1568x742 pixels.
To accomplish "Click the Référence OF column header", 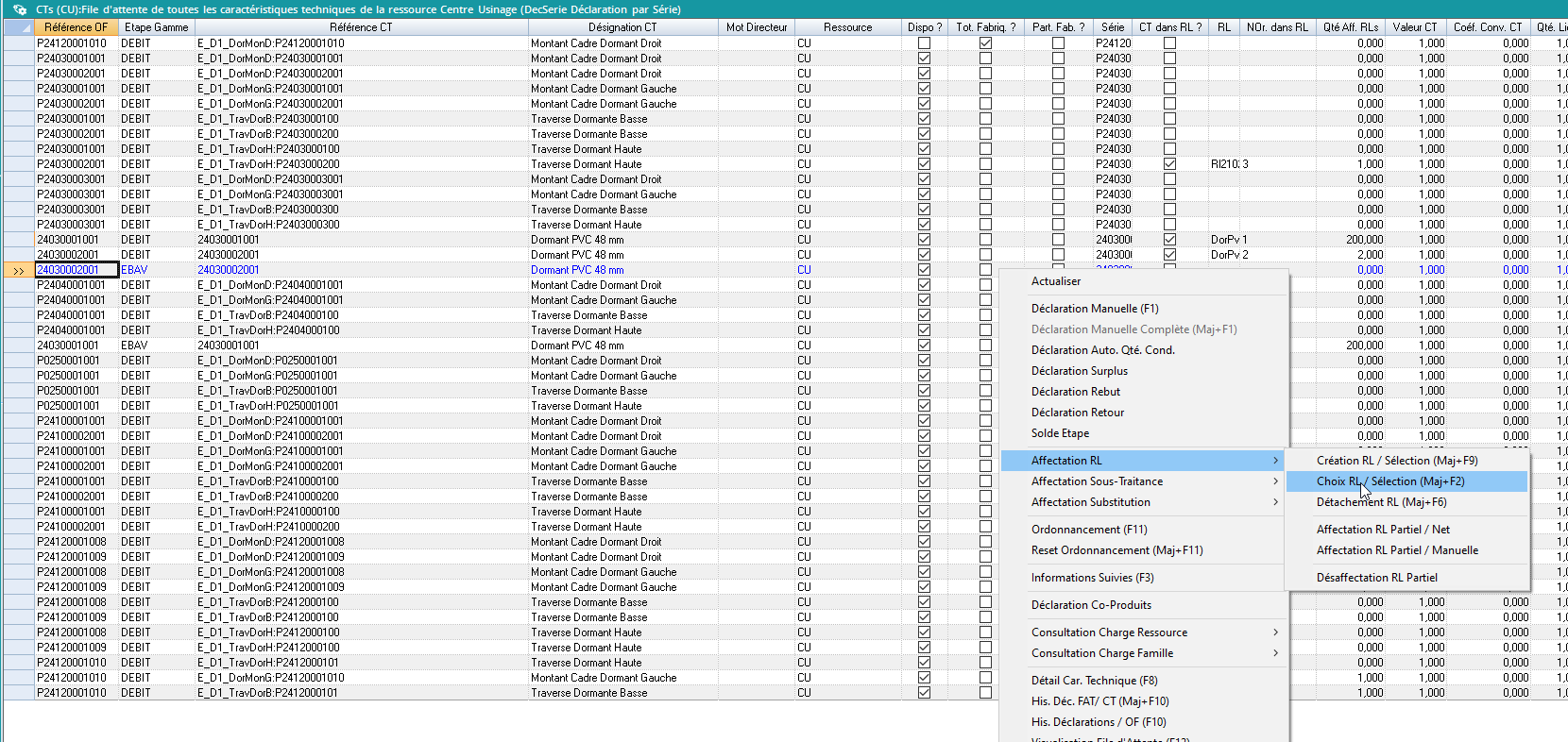I will (76, 27).
